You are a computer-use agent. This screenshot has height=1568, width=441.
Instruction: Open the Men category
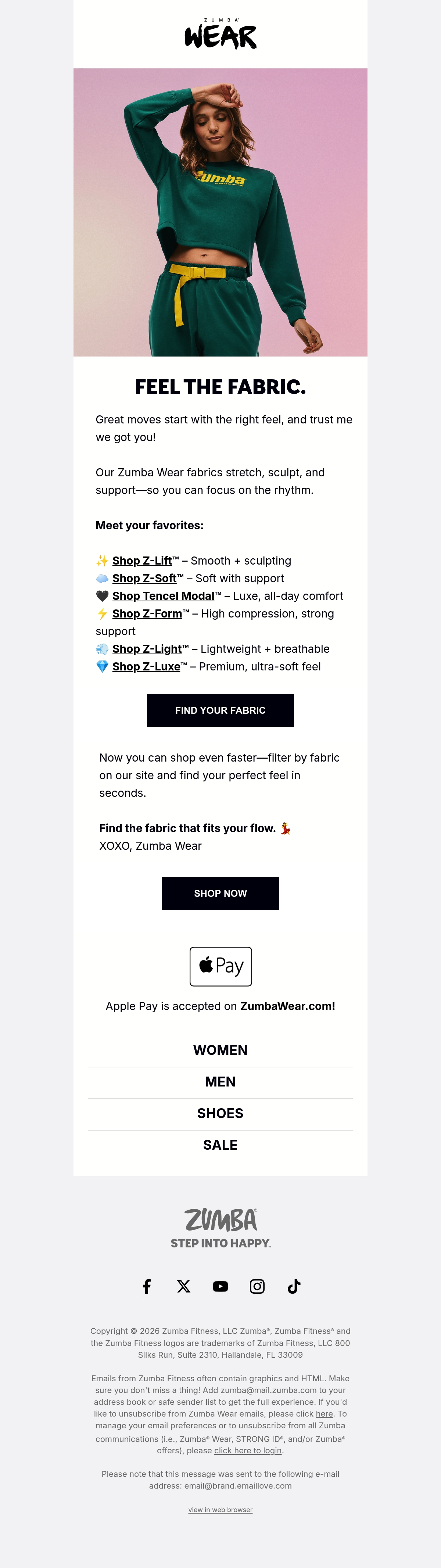[x=220, y=1082]
